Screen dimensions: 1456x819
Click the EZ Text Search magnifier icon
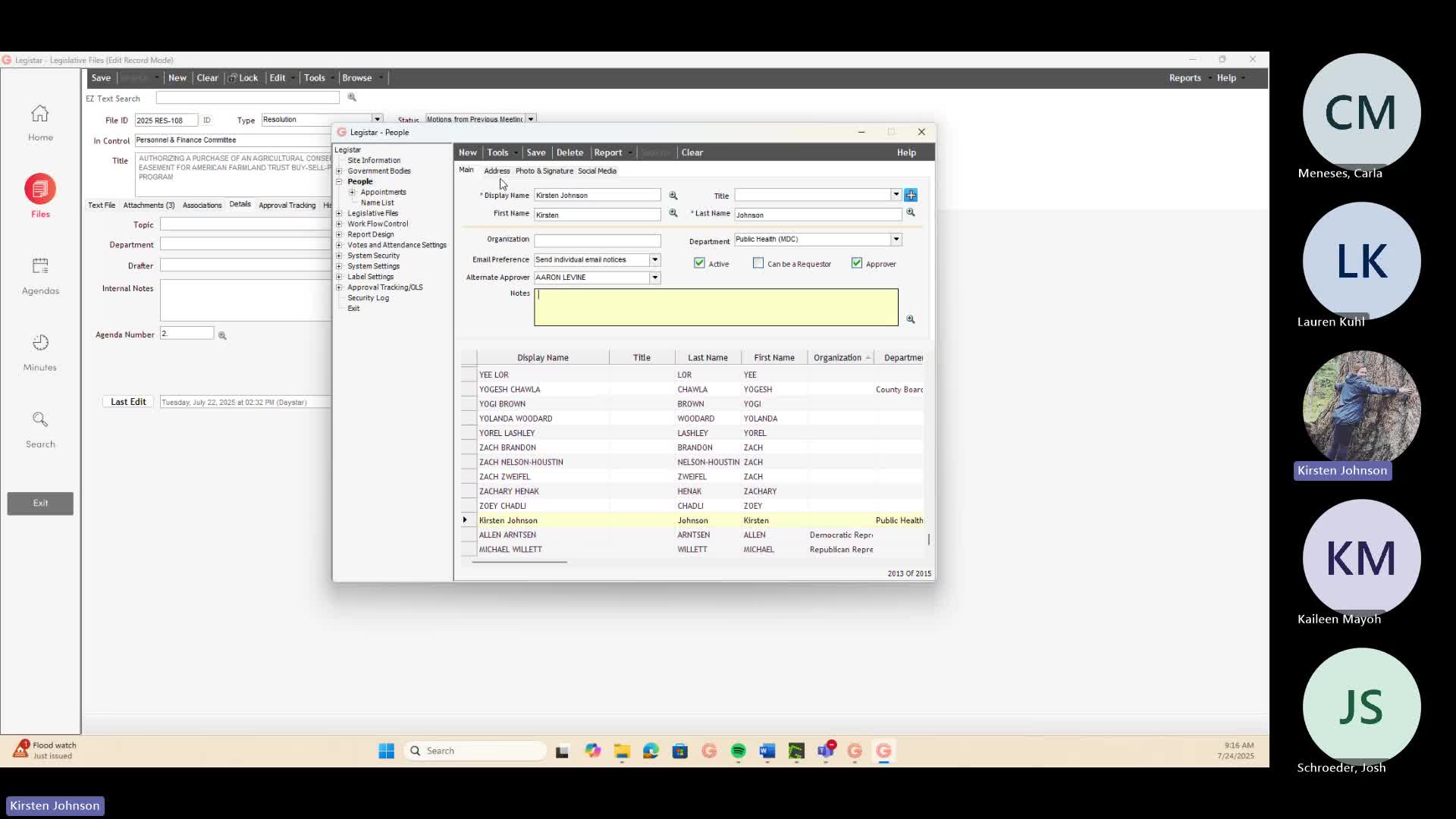click(352, 97)
